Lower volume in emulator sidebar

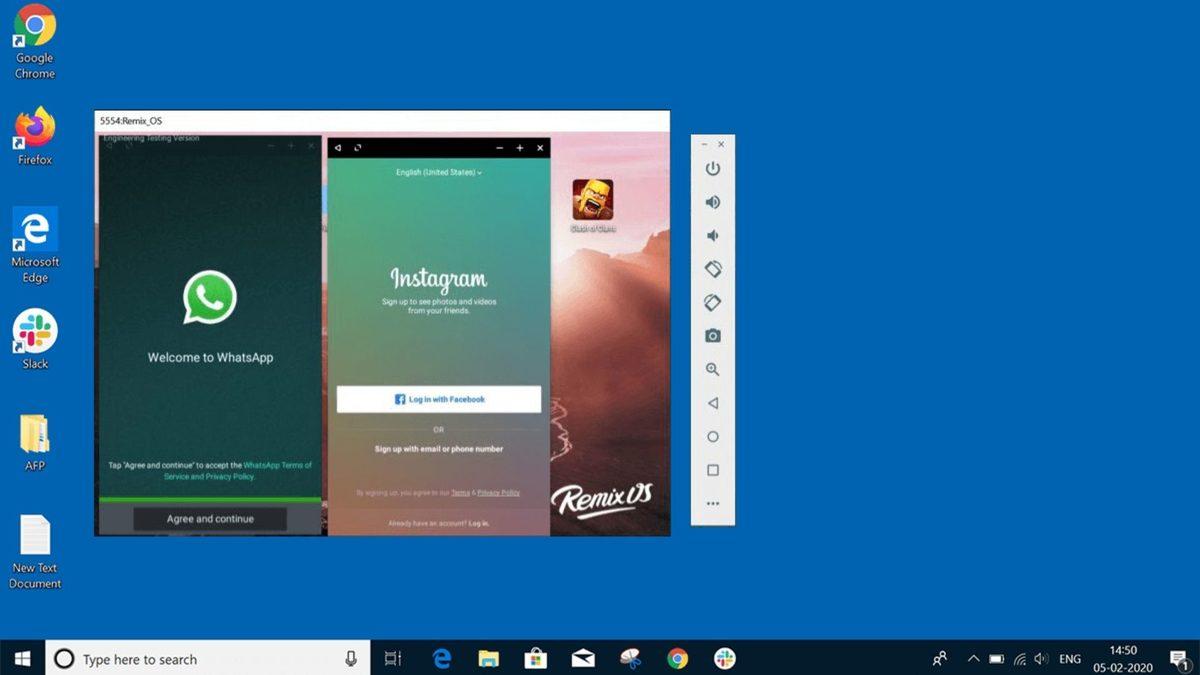tap(712, 236)
